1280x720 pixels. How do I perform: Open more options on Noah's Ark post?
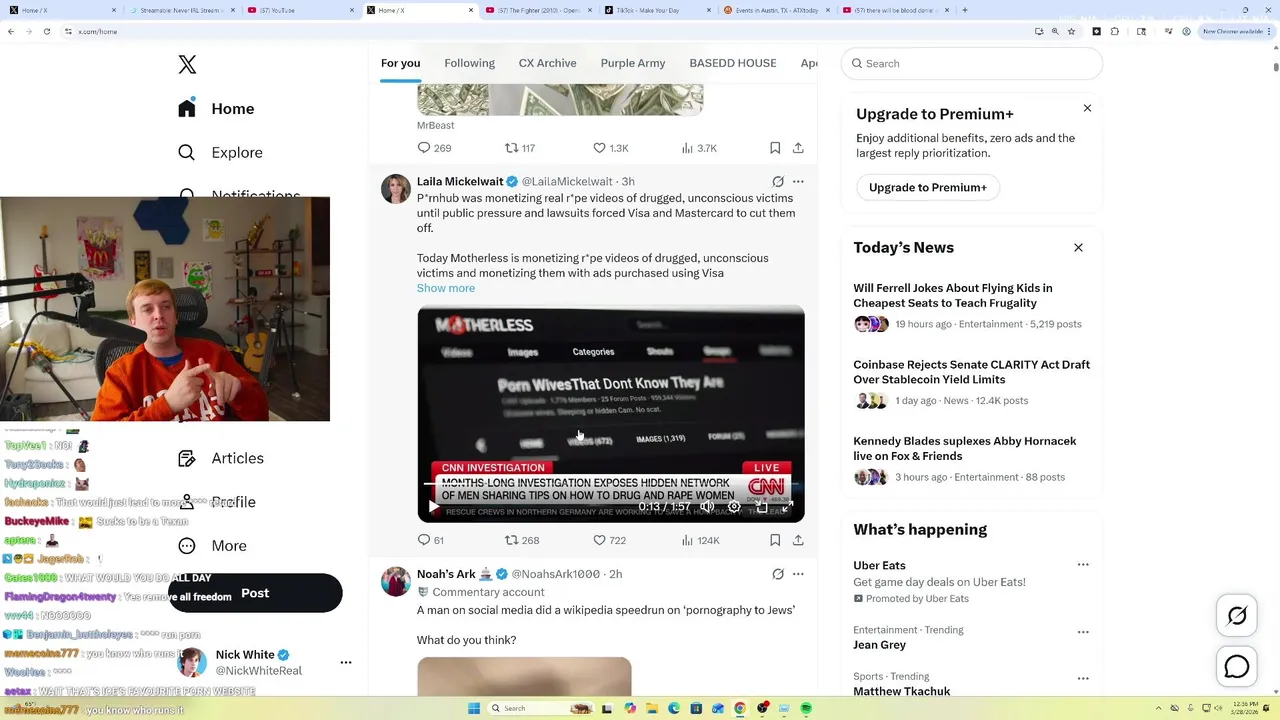(798, 574)
